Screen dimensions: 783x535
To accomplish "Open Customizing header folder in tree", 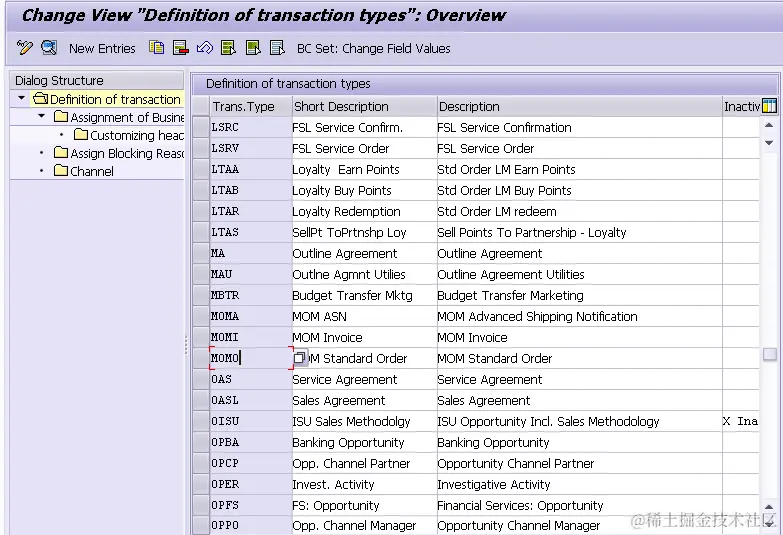I will pos(129,135).
